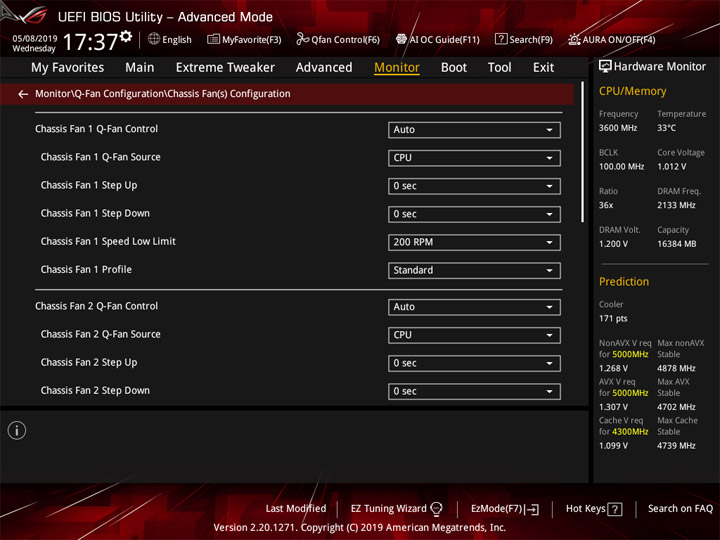Viewport: 720px width, 540px height.
Task: Click the 4300MHz cache frequency text
Action: 630,432
